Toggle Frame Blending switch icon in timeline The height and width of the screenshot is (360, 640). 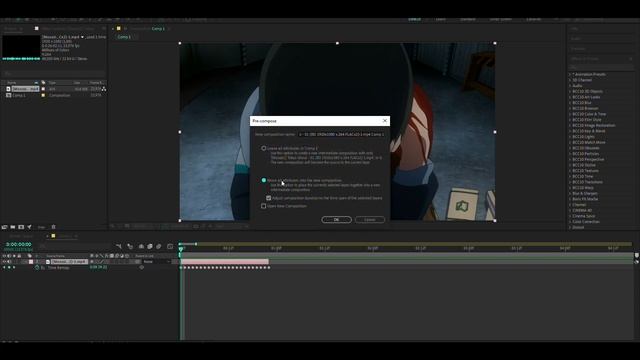[150, 247]
